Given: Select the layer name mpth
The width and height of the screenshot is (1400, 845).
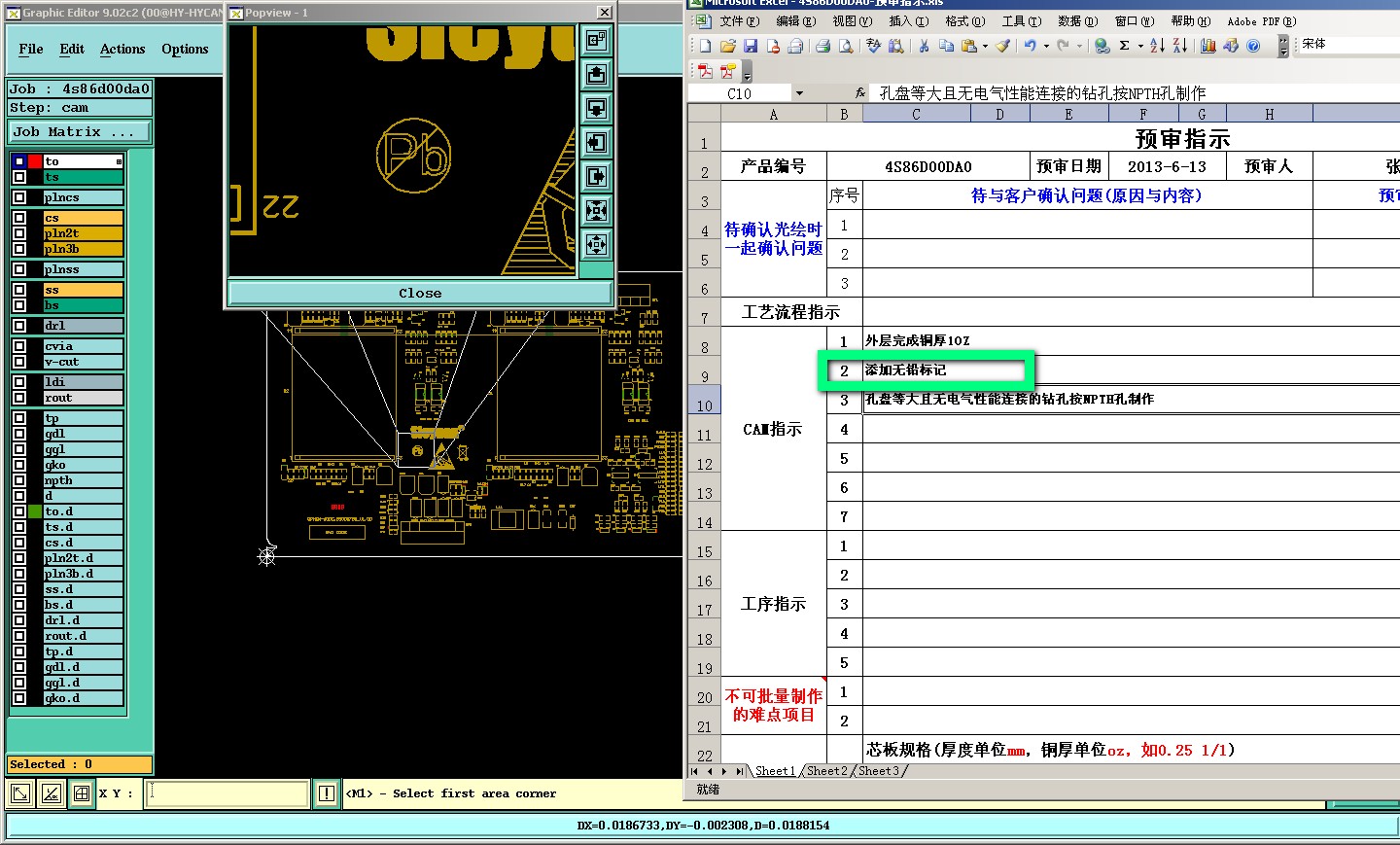Looking at the screenshot, I should [x=84, y=480].
